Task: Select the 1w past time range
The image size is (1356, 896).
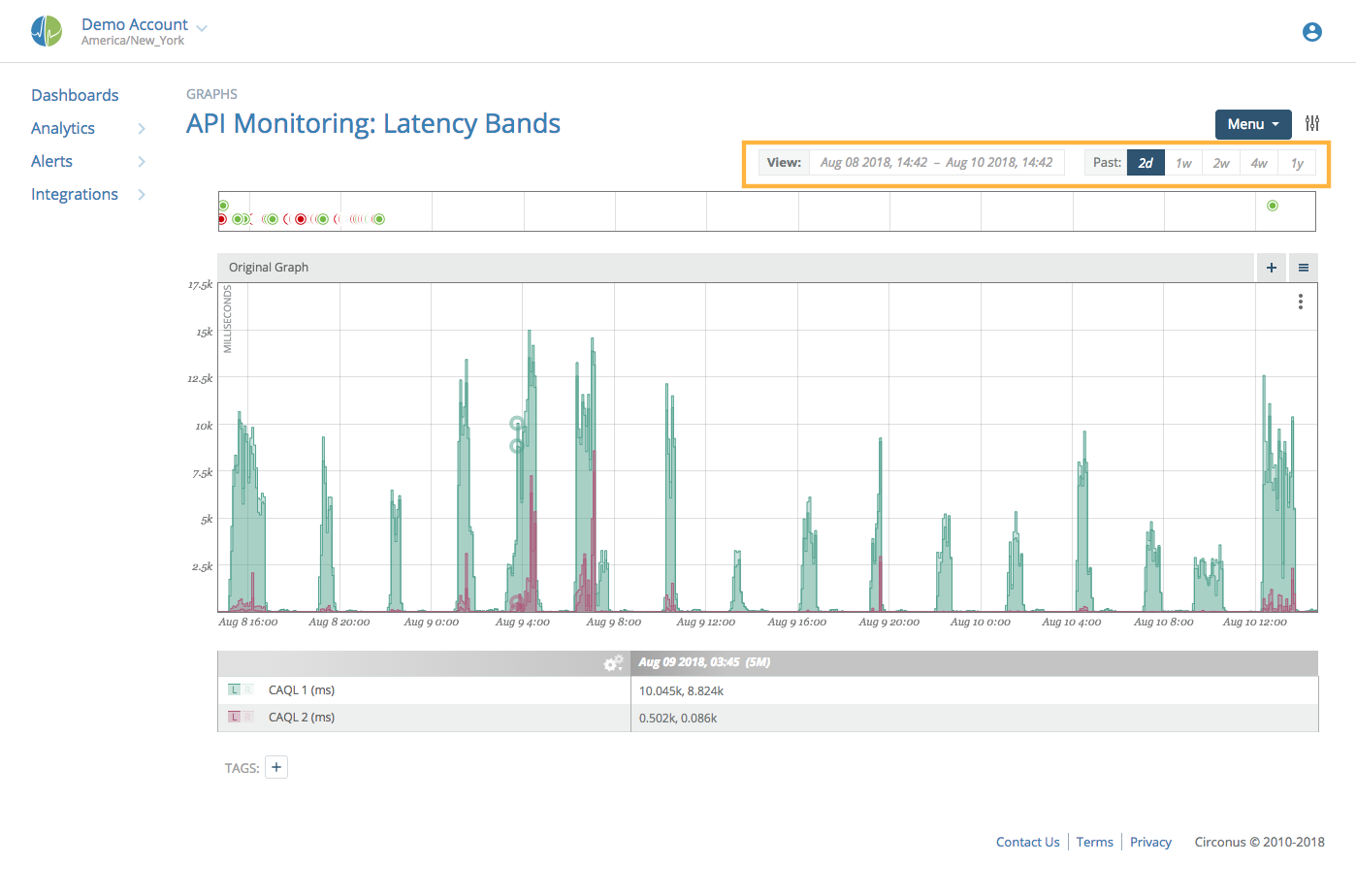Action: tap(1183, 163)
